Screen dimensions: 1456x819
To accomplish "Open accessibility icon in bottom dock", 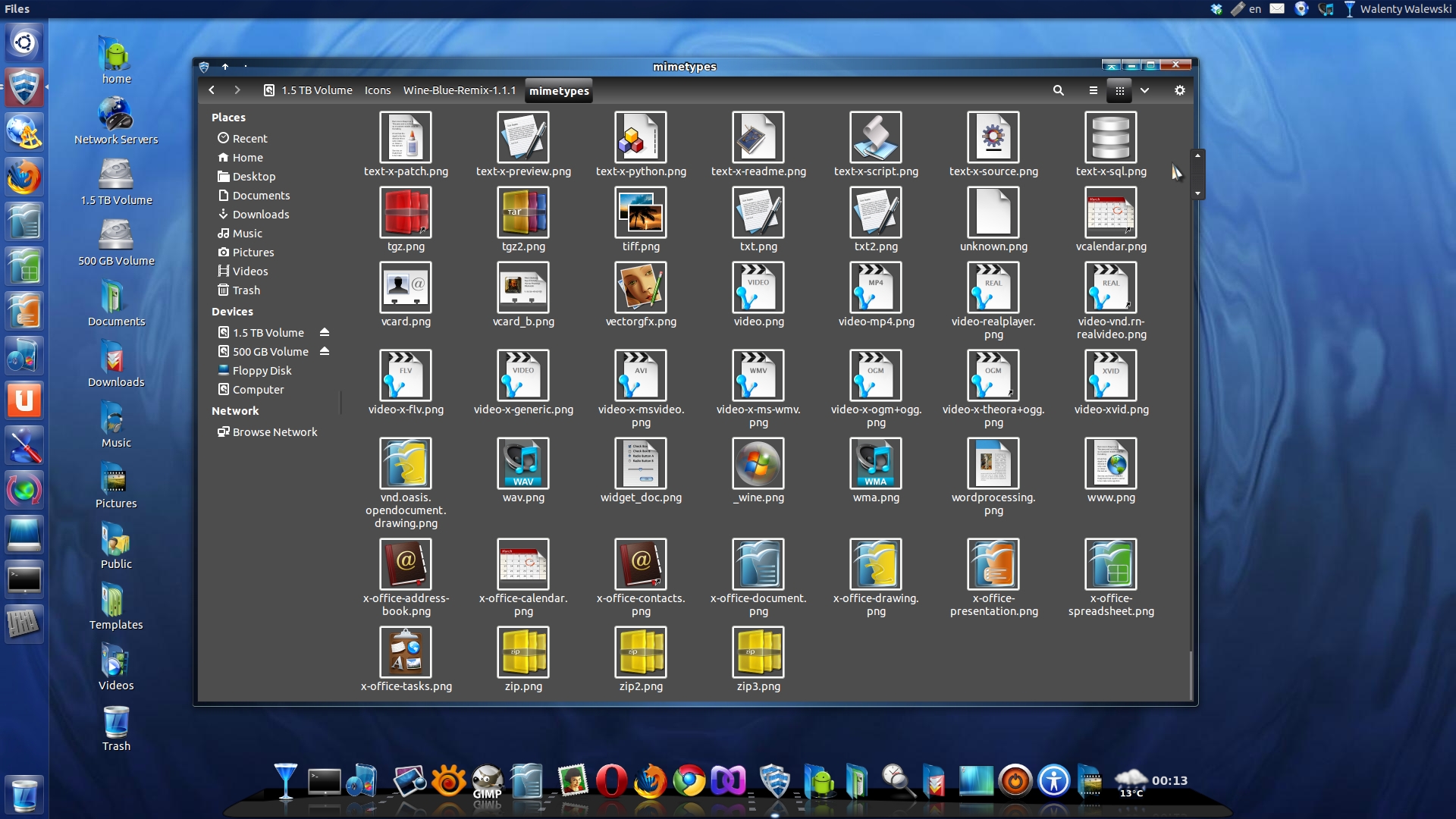I will tap(1054, 781).
